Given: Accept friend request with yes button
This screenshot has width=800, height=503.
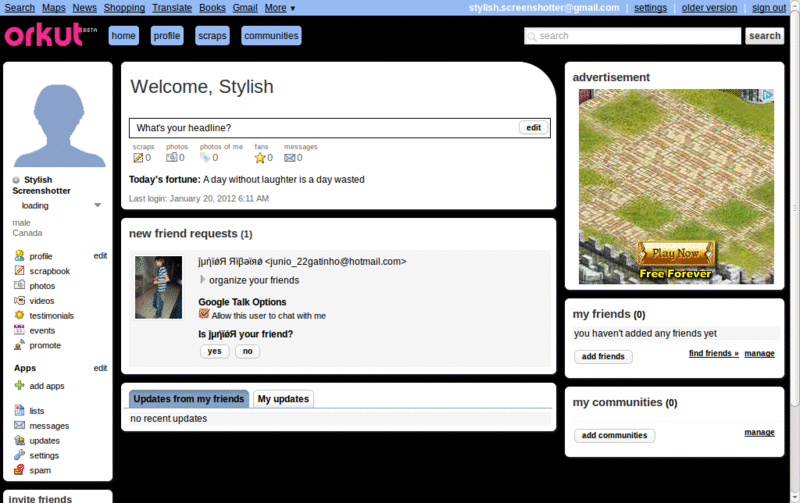Looking at the screenshot, I should tap(215, 351).
